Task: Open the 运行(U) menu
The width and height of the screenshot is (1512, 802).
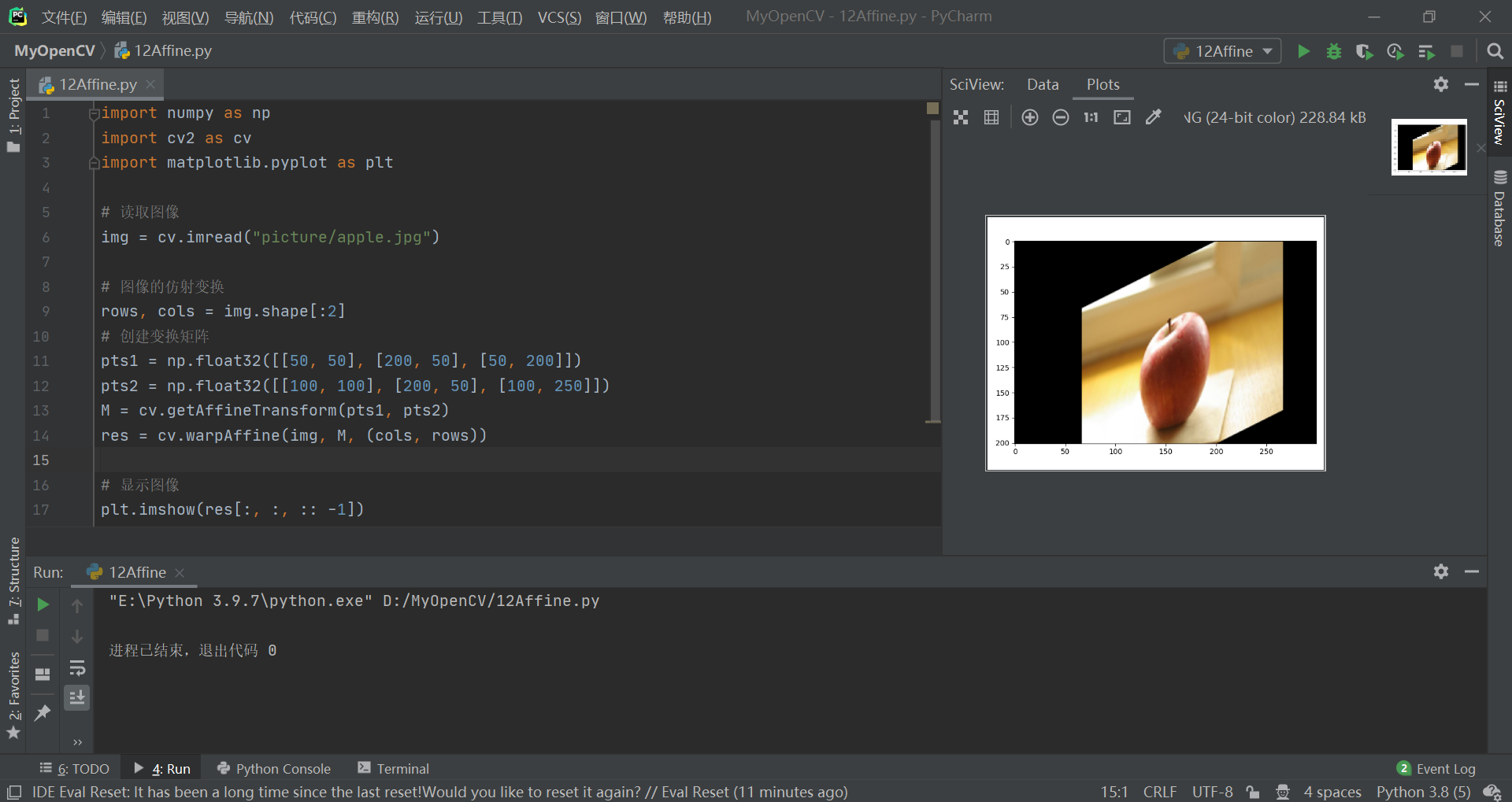Action: (438, 17)
